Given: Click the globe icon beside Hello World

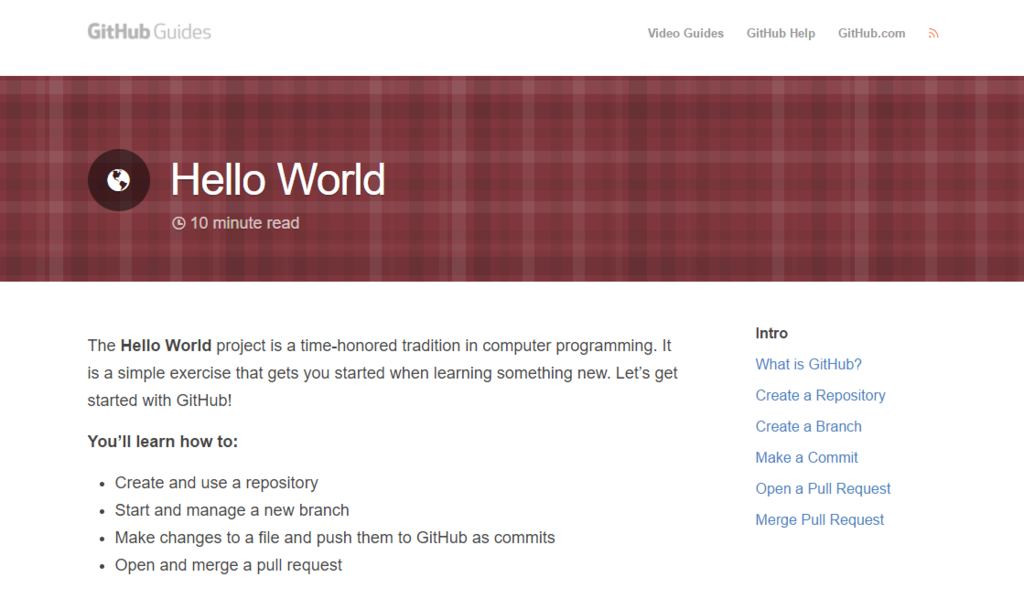Looking at the screenshot, I should (x=119, y=180).
